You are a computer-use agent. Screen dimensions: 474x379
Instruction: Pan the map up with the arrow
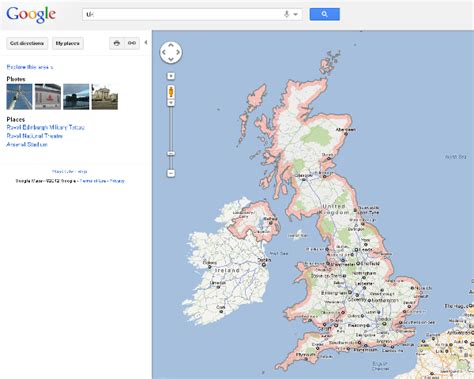click(171, 45)
